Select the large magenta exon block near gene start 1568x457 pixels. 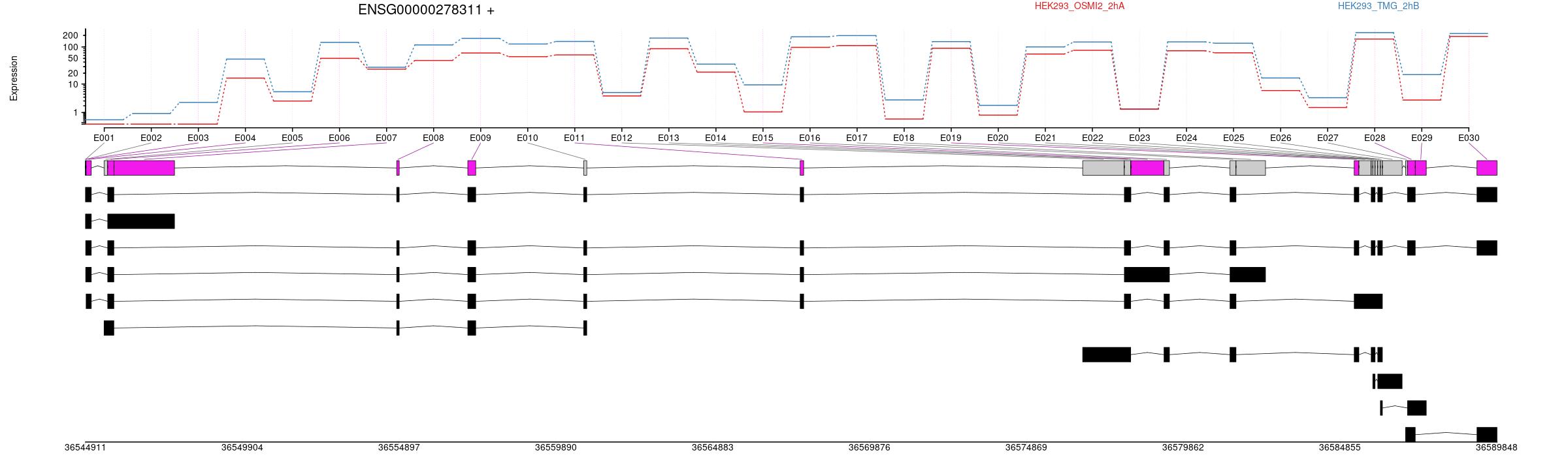pyautogui.click(x=144, y=168)
